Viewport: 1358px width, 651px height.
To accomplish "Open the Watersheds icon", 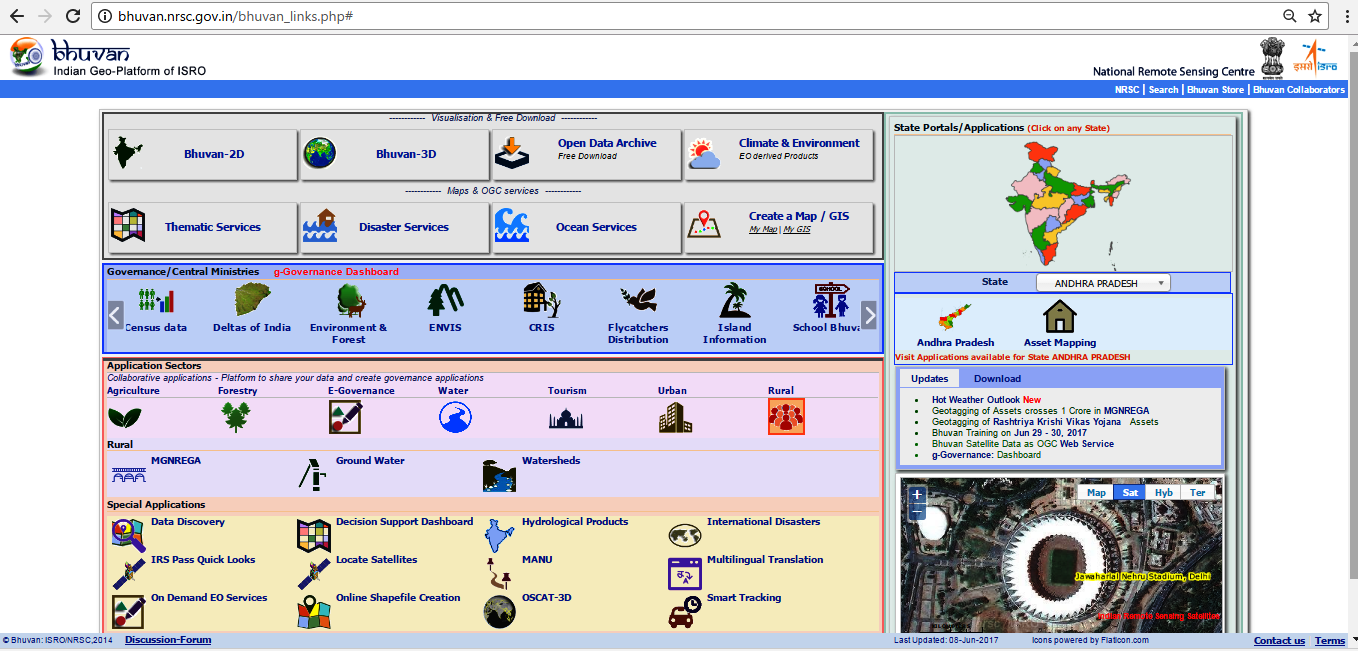I will pyautogui.click(x=499, y=475).
